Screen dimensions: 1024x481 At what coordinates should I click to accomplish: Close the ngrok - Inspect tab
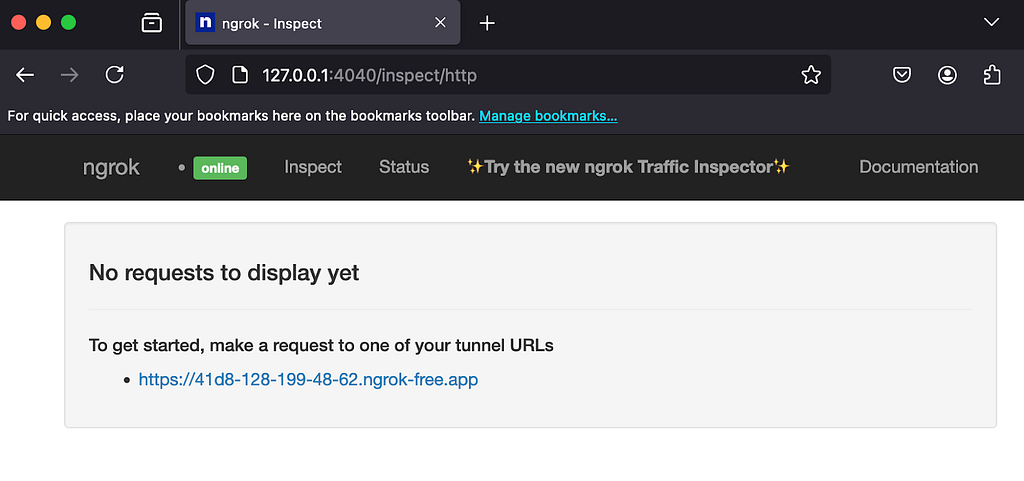(x=440, y=23)
